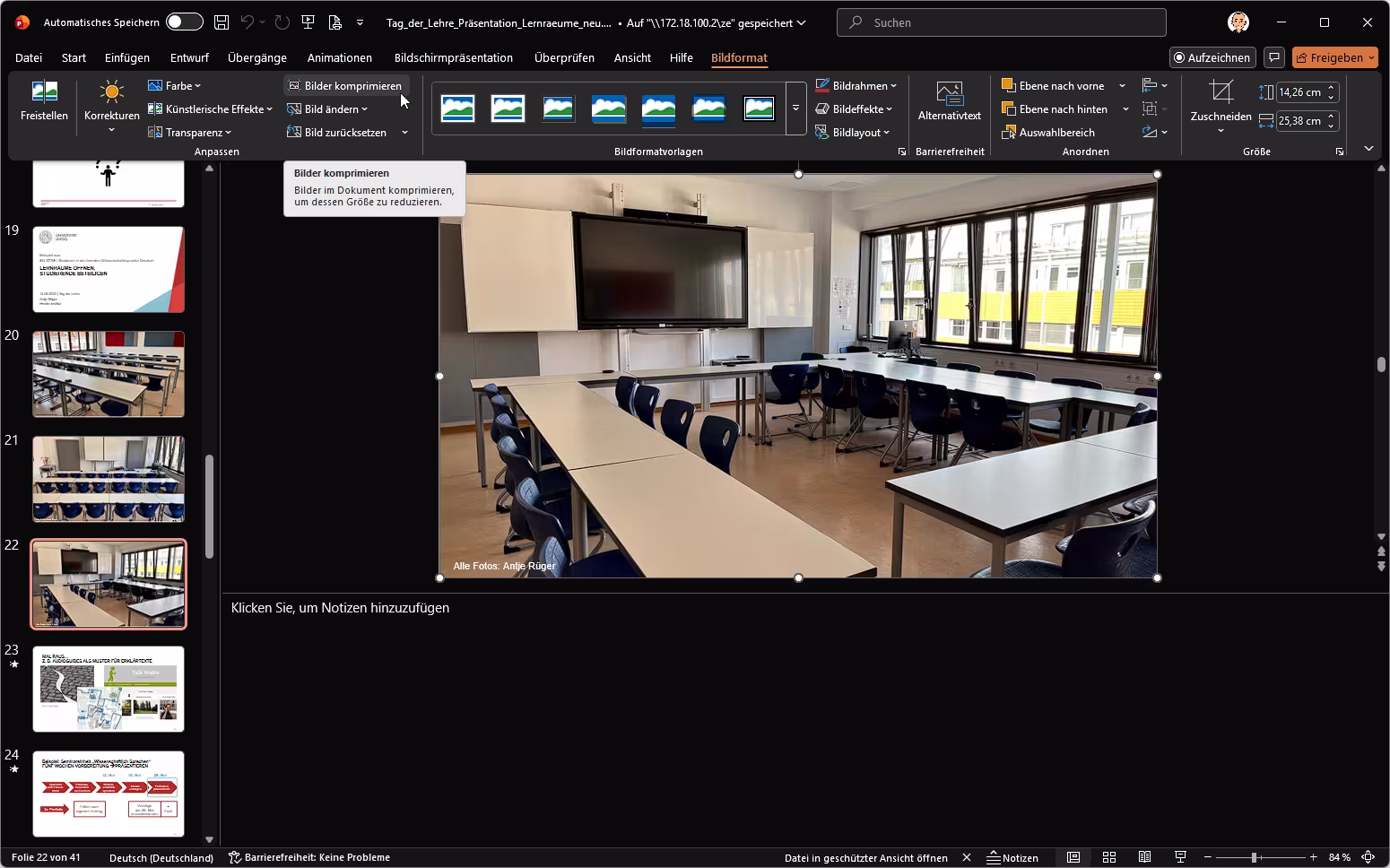Open the Bildrahmen dropdown
Image resolution: width=1390 pixels, height=868 pixels.
[856, 86]
